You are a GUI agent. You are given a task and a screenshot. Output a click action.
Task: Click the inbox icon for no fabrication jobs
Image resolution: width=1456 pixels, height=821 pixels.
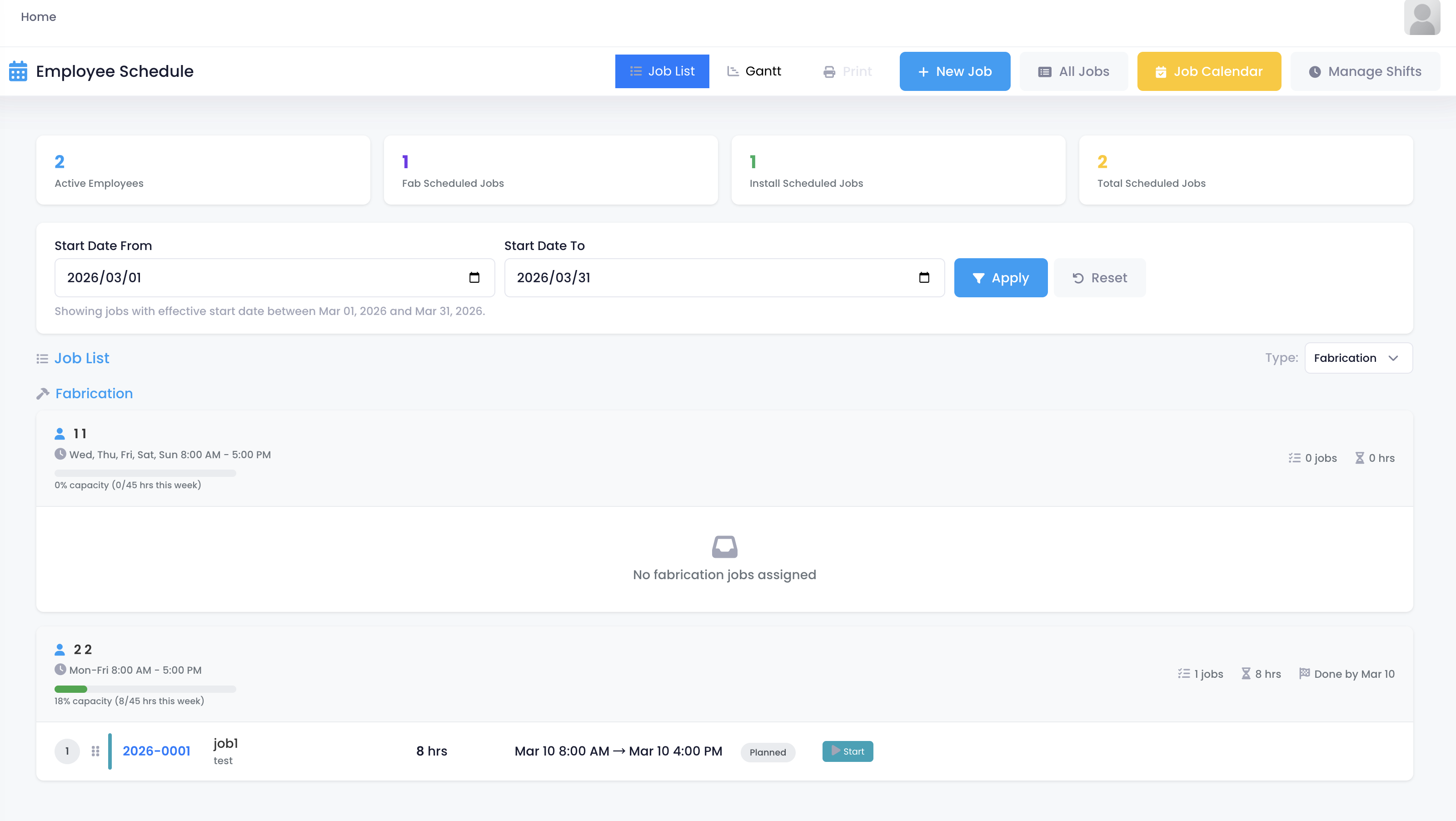click(x=724, y=547)
